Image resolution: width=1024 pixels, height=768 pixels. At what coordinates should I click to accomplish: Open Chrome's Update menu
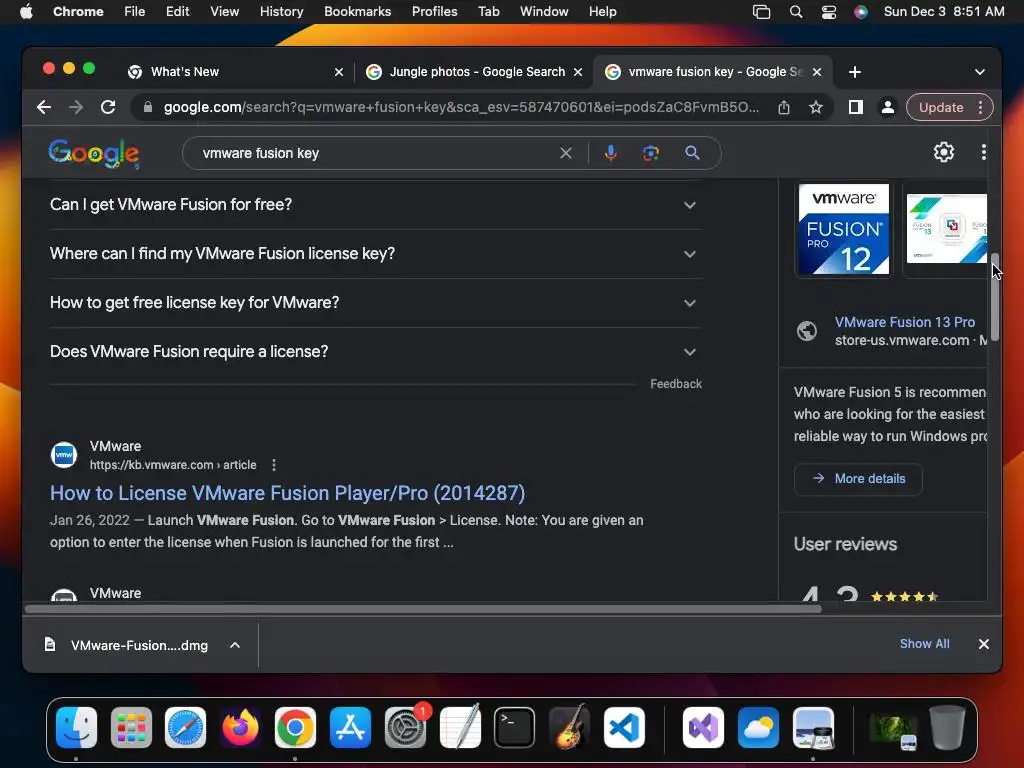point(950,107)
